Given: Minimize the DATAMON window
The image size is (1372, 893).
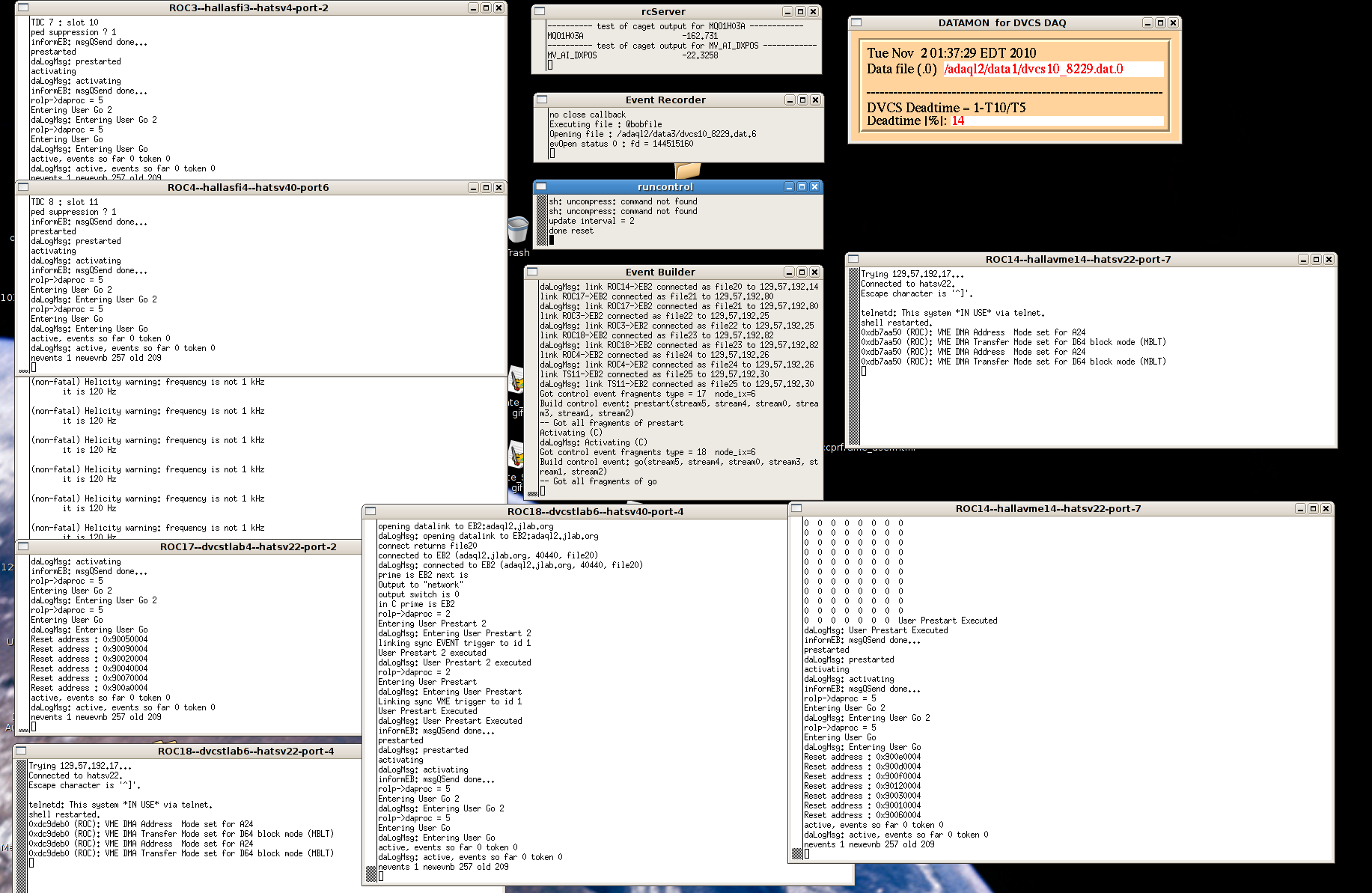Looking at the screenshot, I should point(1147,22).
